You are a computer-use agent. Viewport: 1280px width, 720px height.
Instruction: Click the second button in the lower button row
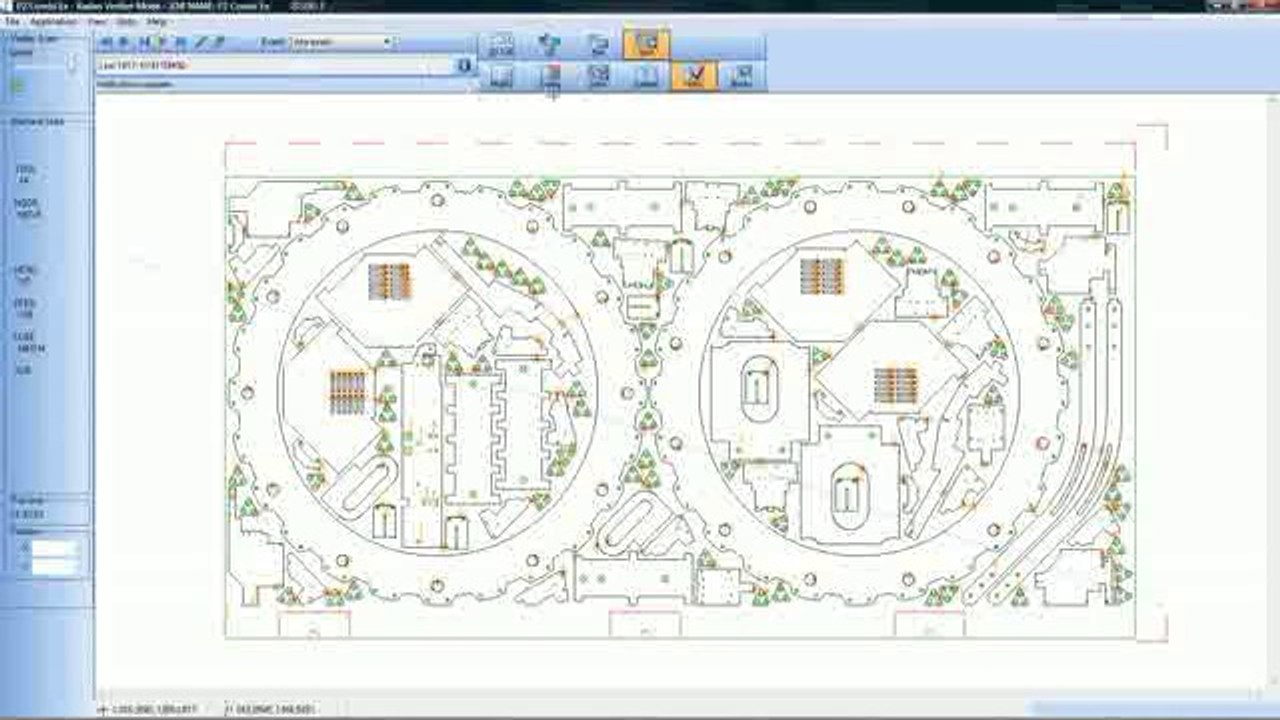point(549,76)
